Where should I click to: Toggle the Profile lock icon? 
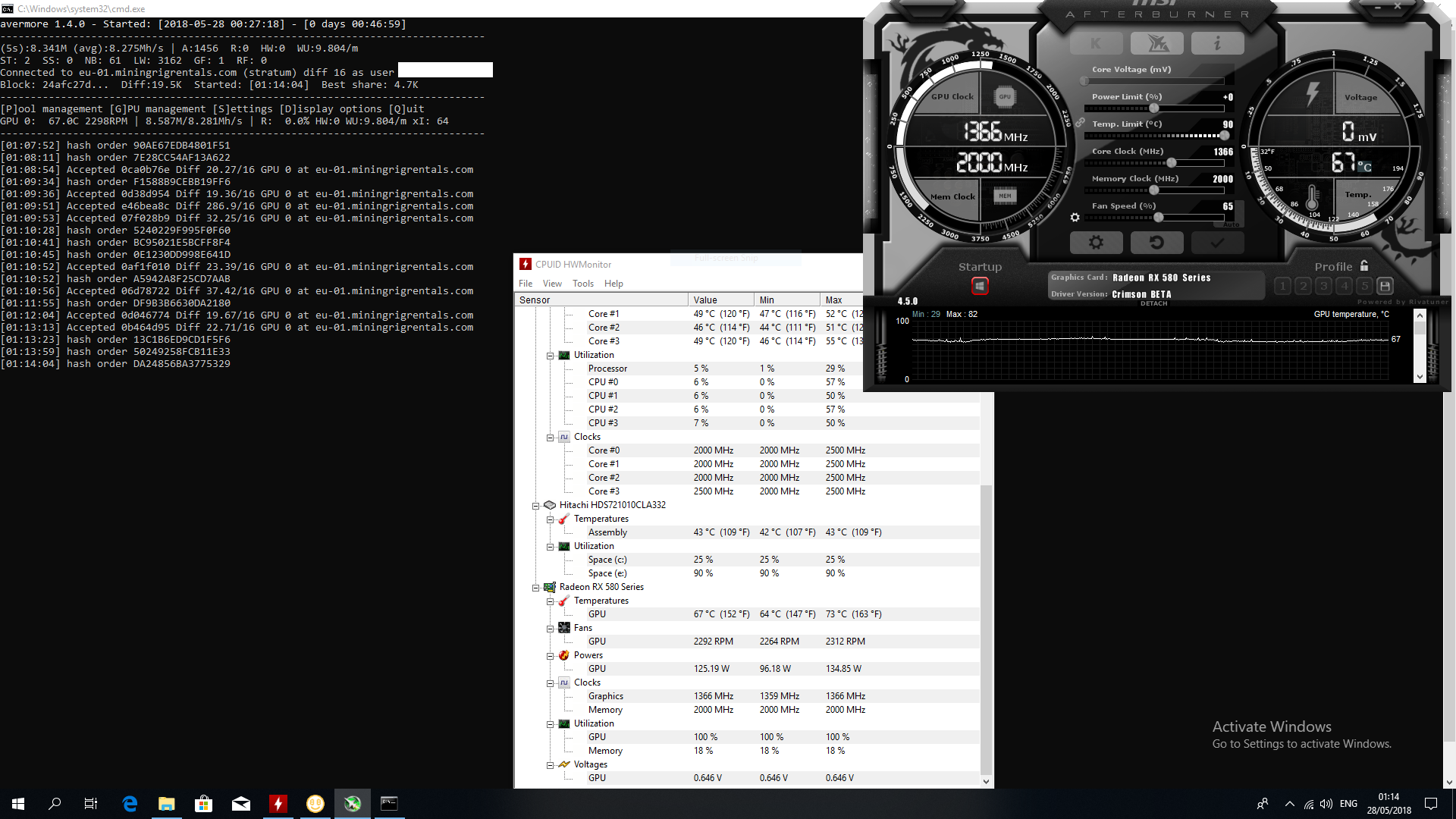[x=1364, y=266]
